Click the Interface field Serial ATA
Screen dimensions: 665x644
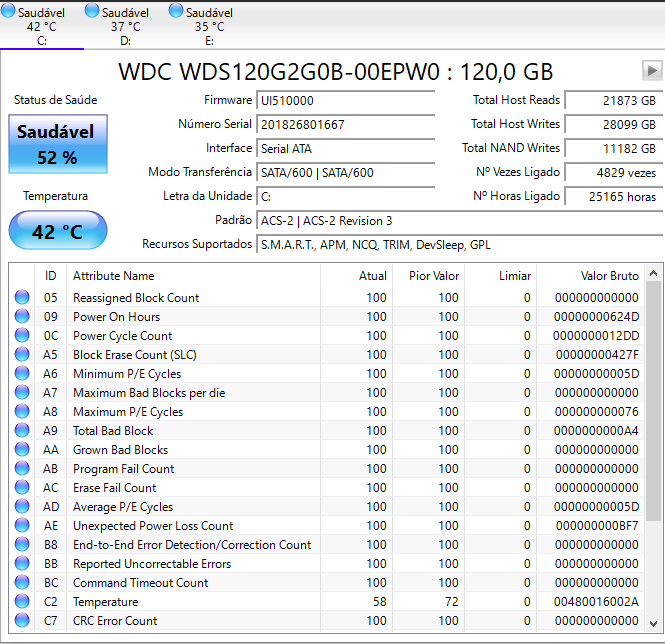346,148
